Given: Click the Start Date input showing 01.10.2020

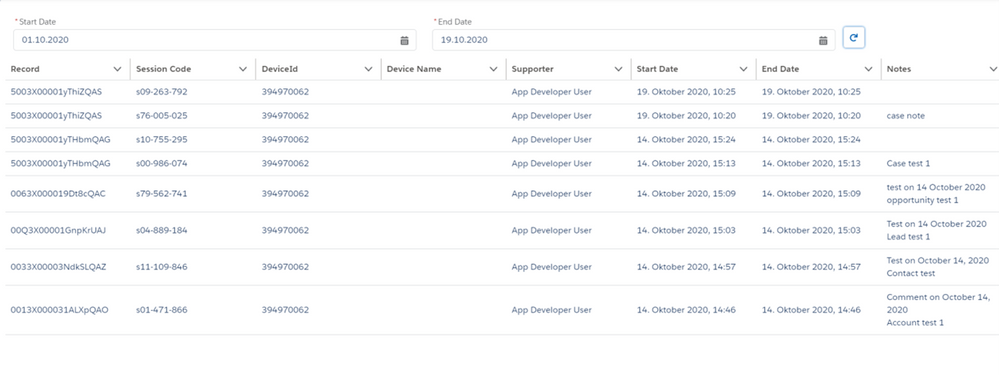Looking at the screenshot, I should pos(215,40).
